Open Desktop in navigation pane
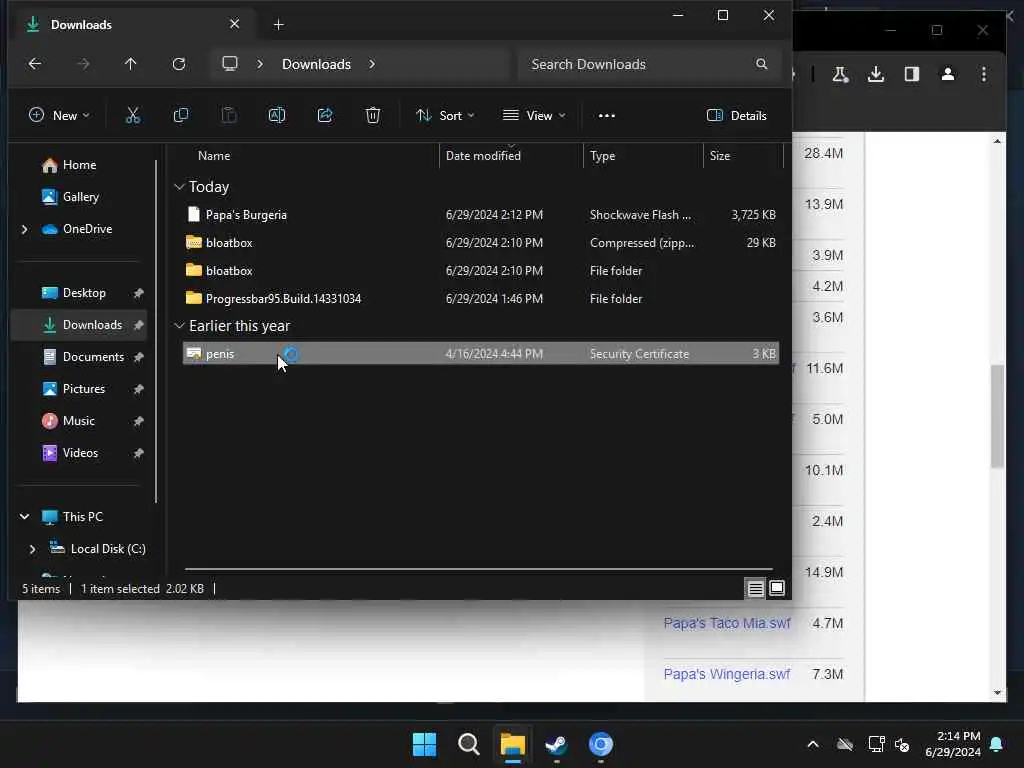Screen dimensions: 1024x768 pos(78,293)
